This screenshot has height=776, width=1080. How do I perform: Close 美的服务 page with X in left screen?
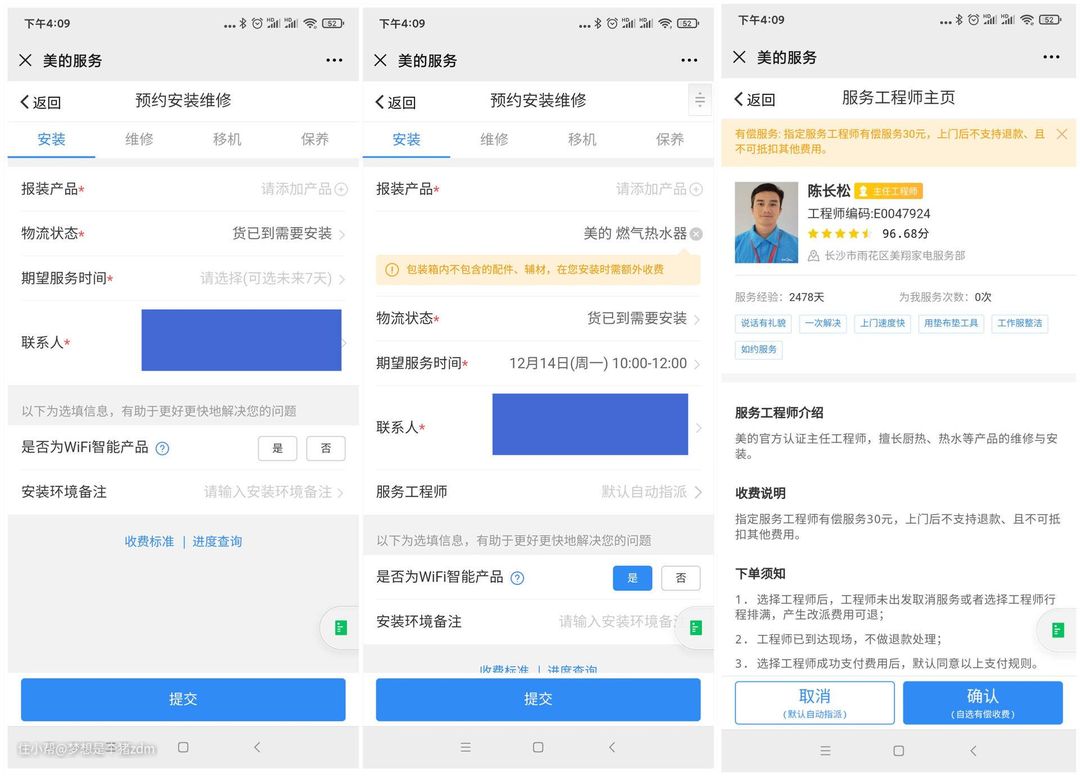[x=25, y=60]
